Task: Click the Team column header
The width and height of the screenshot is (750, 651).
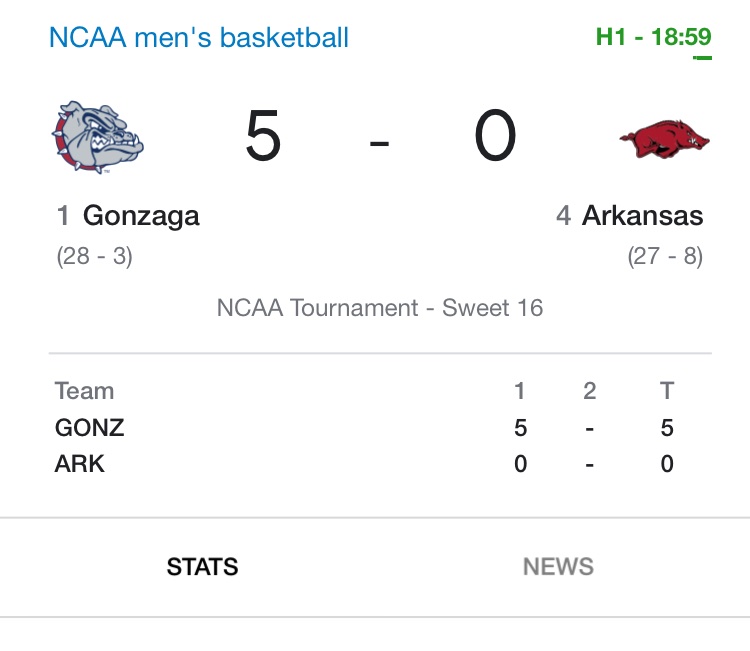Action: [x=84, y=391]
